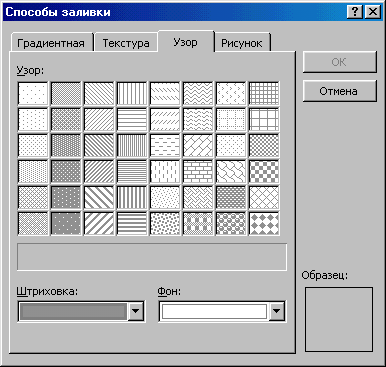Choose the diagonal brick pattern swatch
The height and width of the screenshot is (367, 386).
[198, 145]
